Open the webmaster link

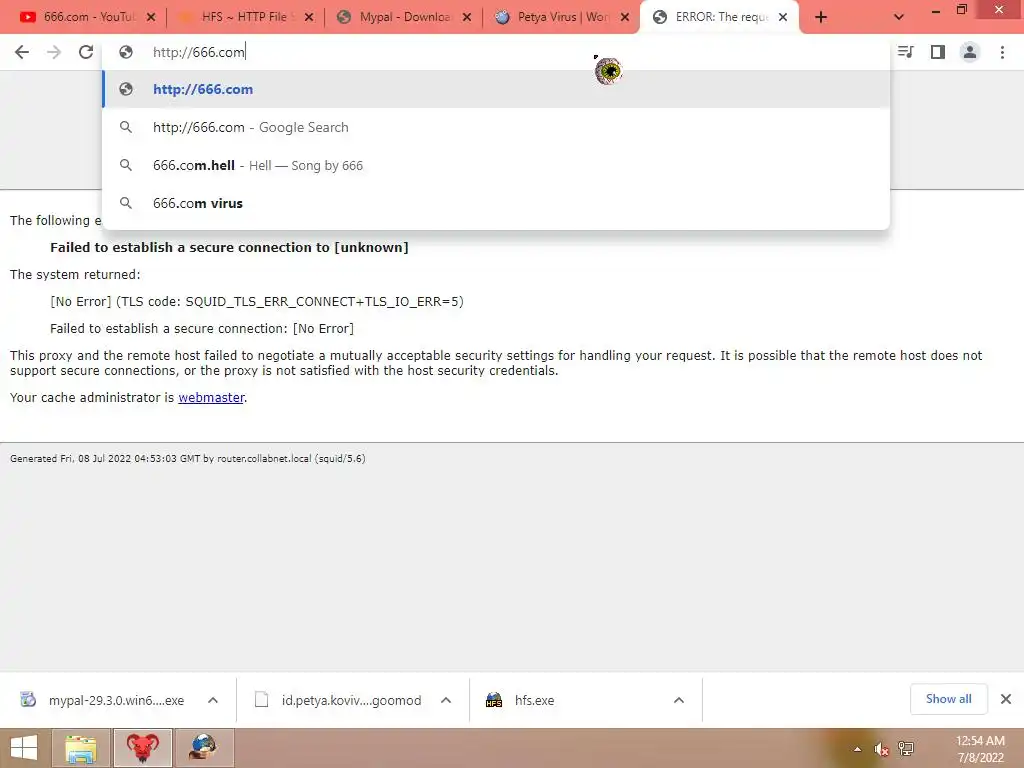(x=211, y=397)
